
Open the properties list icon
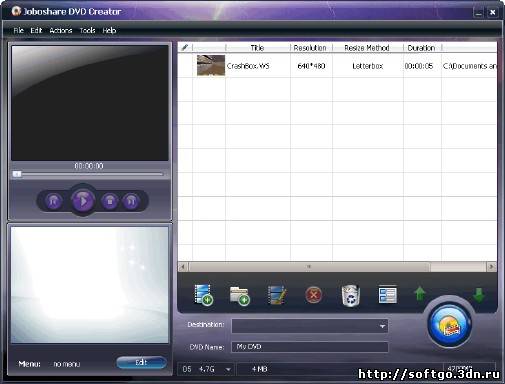pos(388,295)
